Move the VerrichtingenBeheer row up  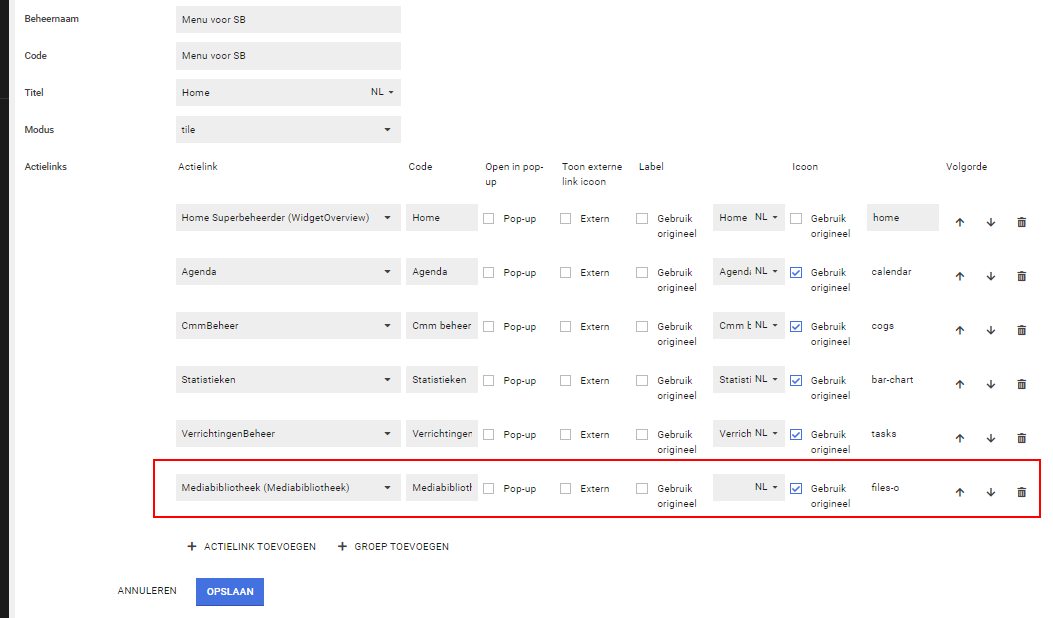coord(959,438)
